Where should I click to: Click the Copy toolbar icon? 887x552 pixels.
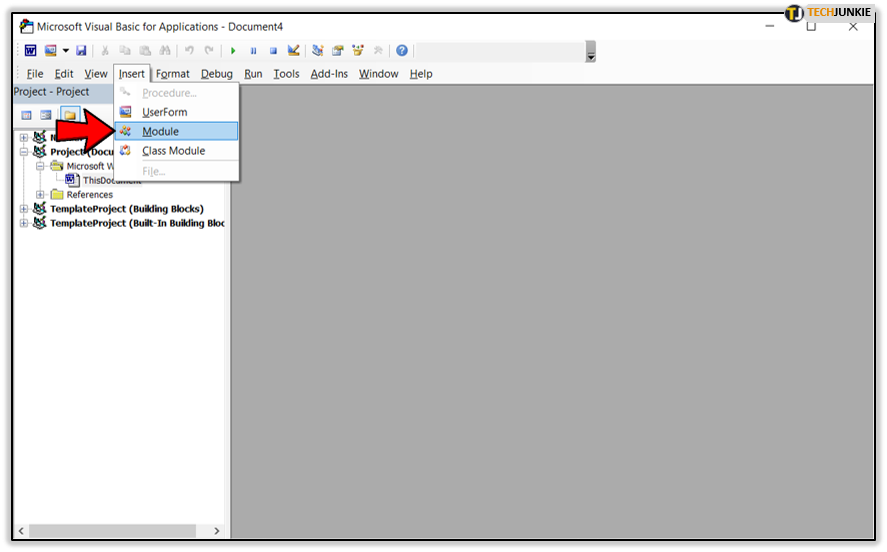point(125,51)
